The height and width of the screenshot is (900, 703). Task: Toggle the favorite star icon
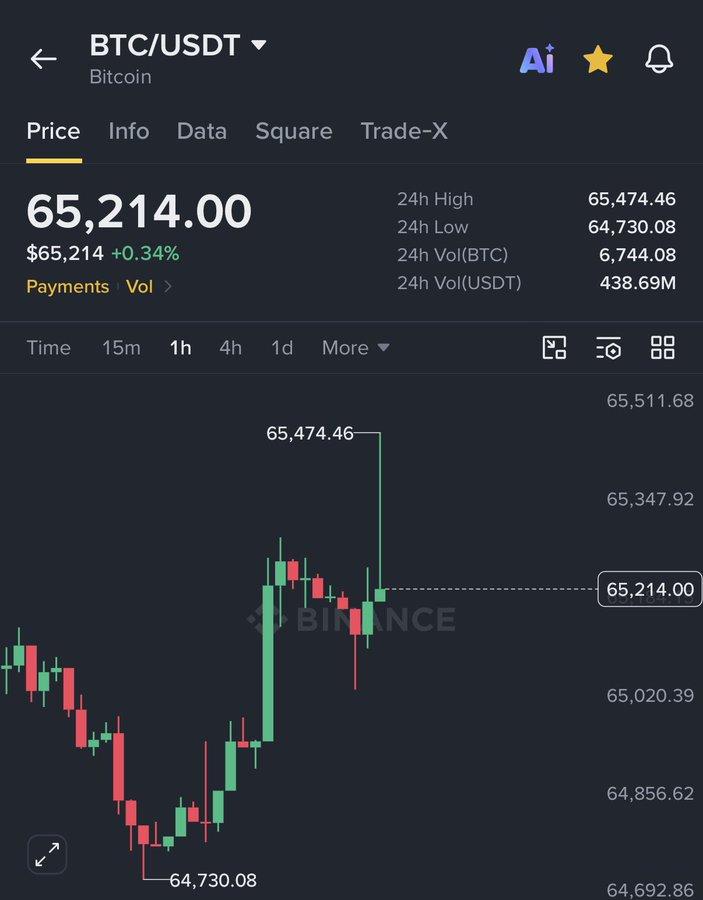point(598,59)
